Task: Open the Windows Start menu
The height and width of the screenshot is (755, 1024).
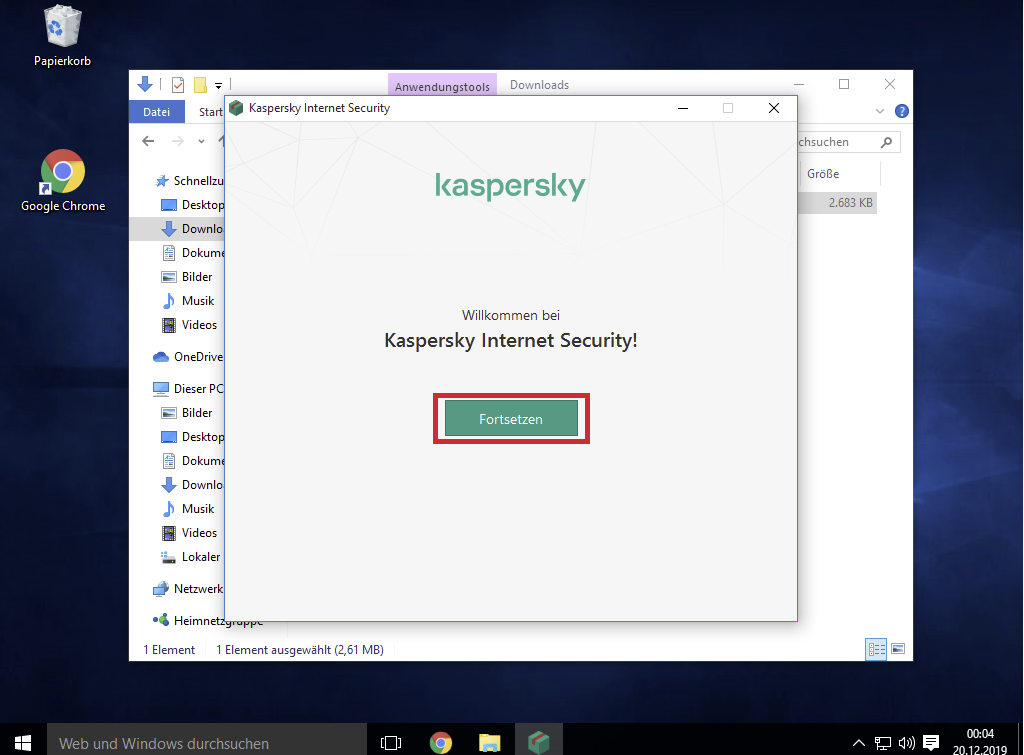Action: click(23, 743)
